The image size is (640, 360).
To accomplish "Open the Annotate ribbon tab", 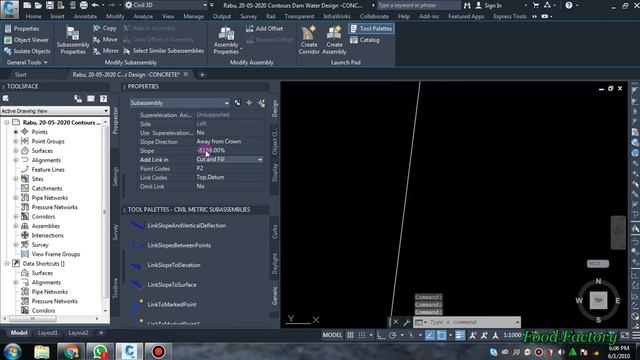I will (85, 17).
